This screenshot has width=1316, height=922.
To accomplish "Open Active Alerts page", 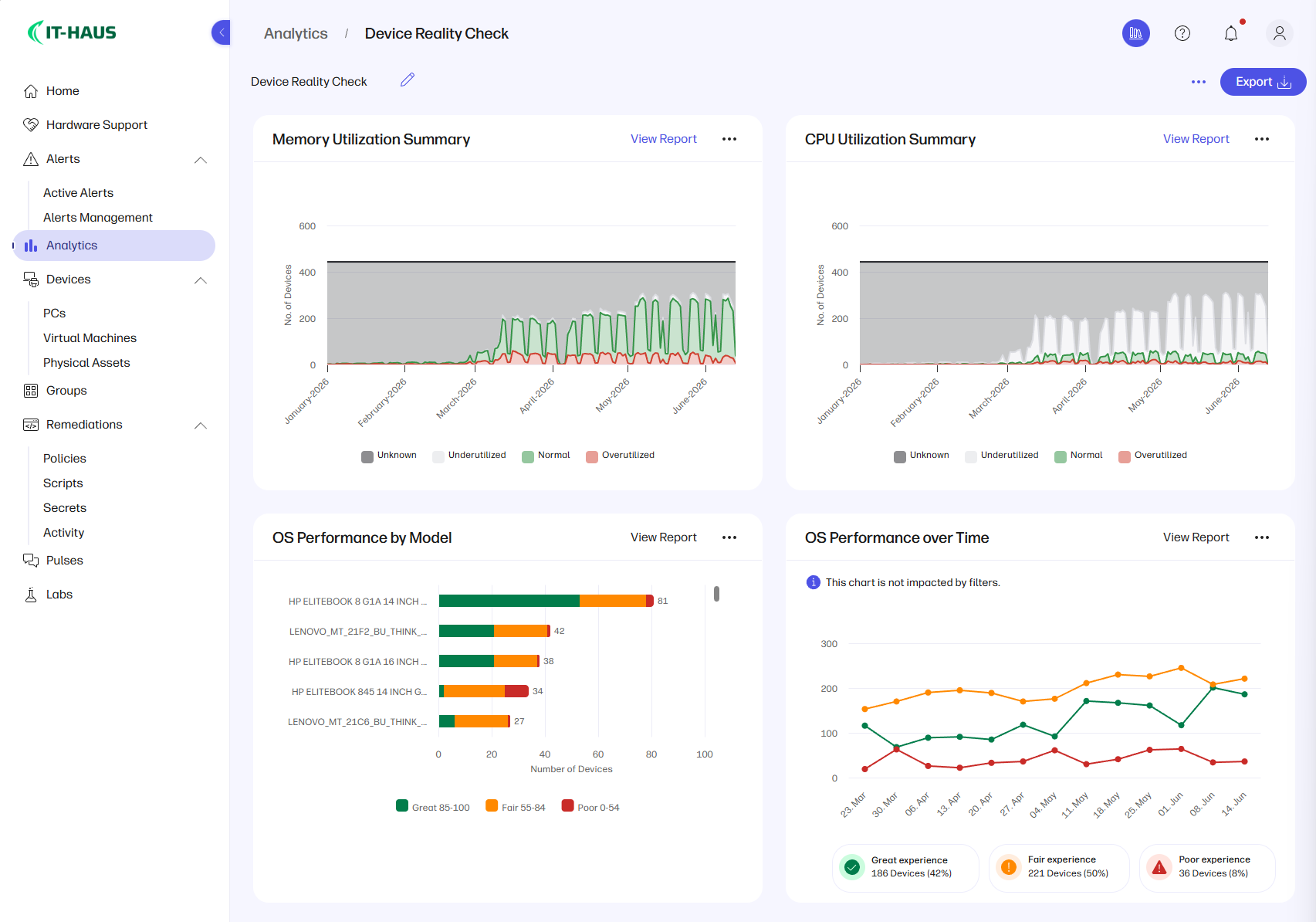I will click(x=78, y=193).
